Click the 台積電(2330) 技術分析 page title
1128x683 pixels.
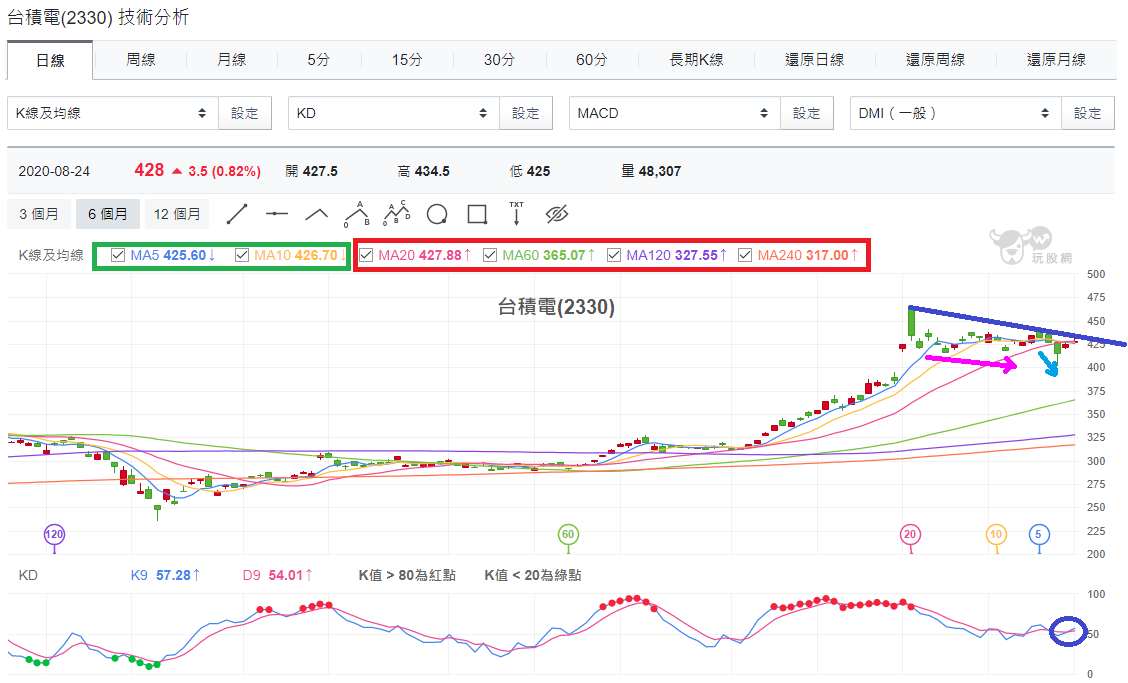99,17
